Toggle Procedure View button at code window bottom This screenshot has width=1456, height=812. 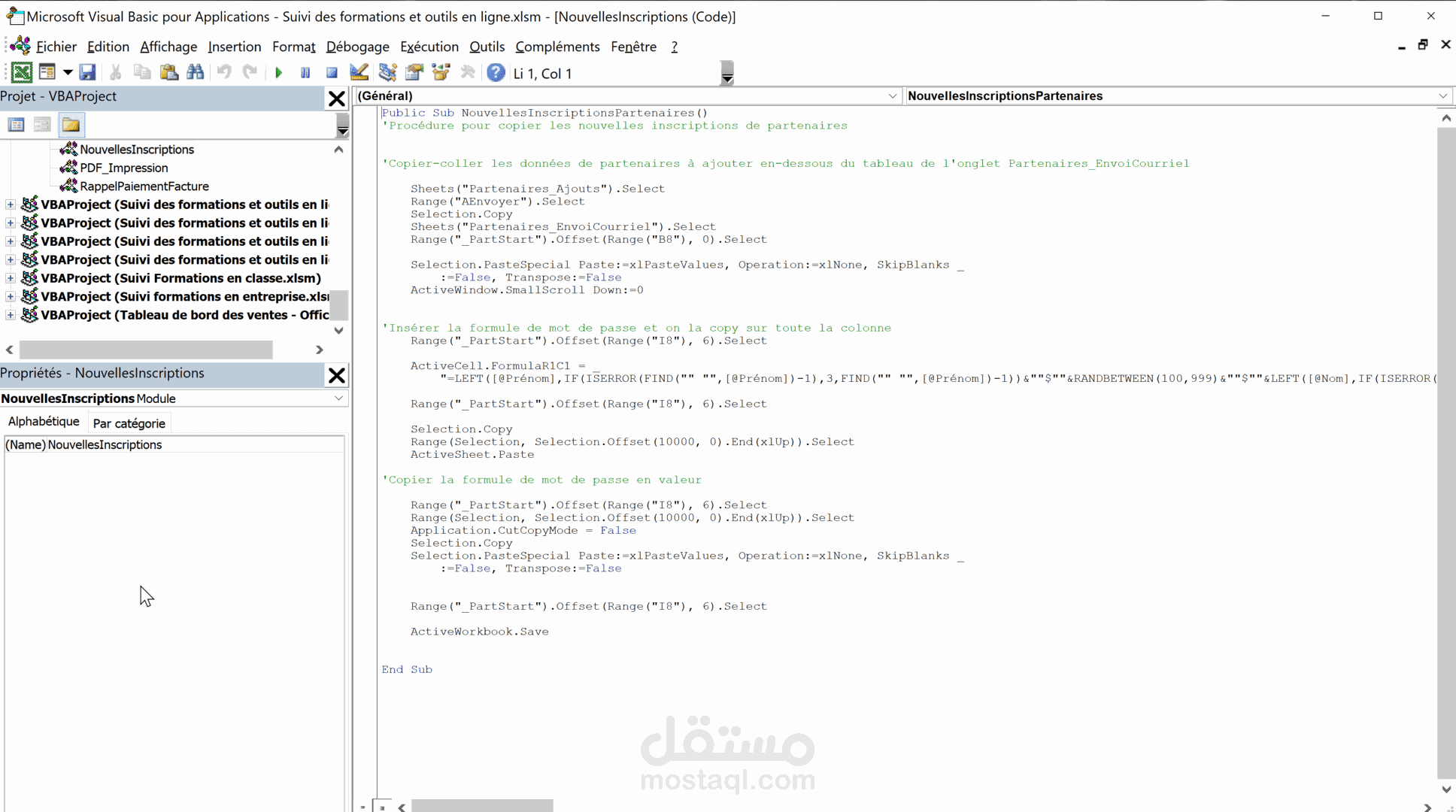(362, 807)
